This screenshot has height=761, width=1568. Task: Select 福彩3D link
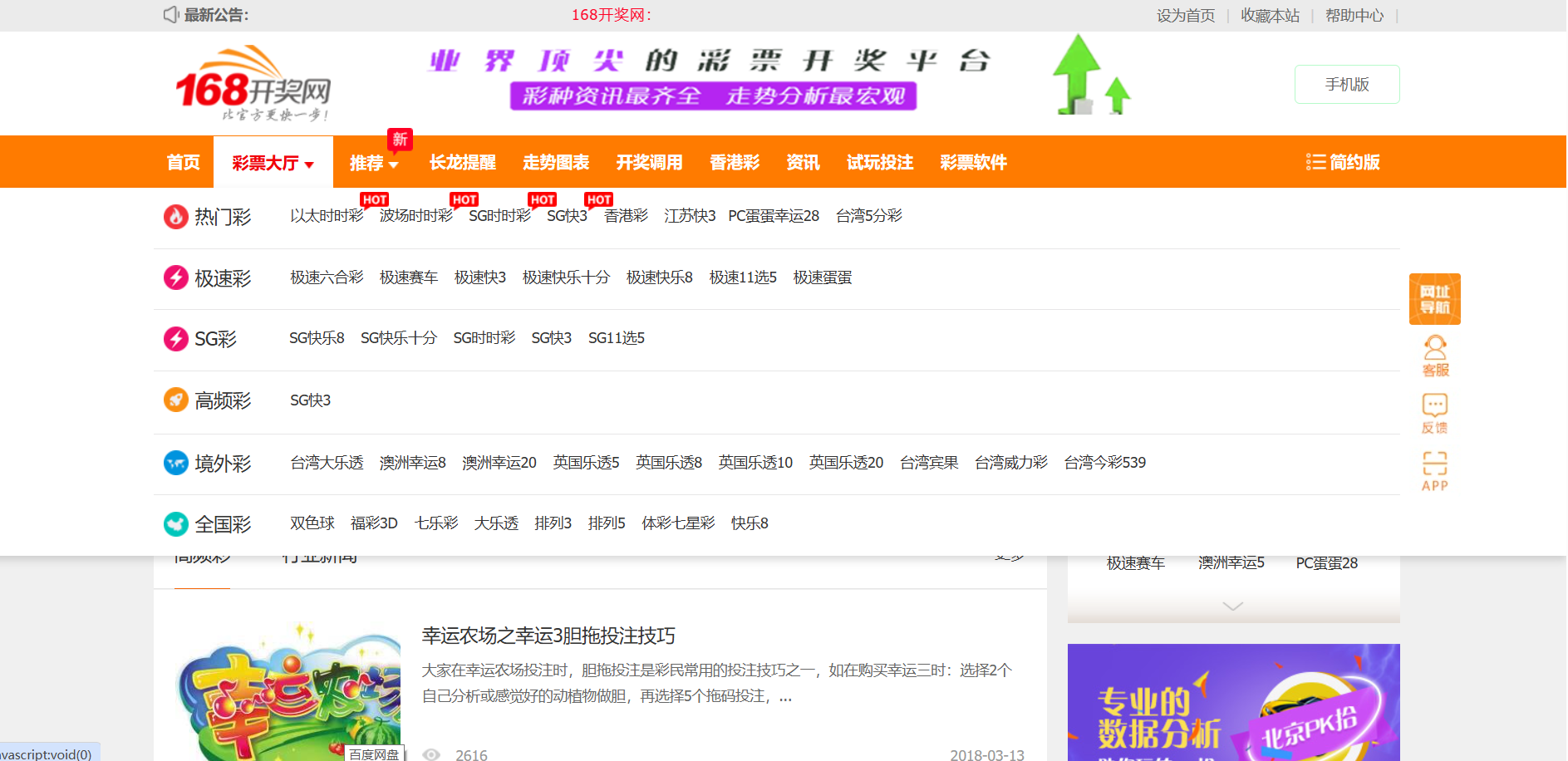pos(374,523)
